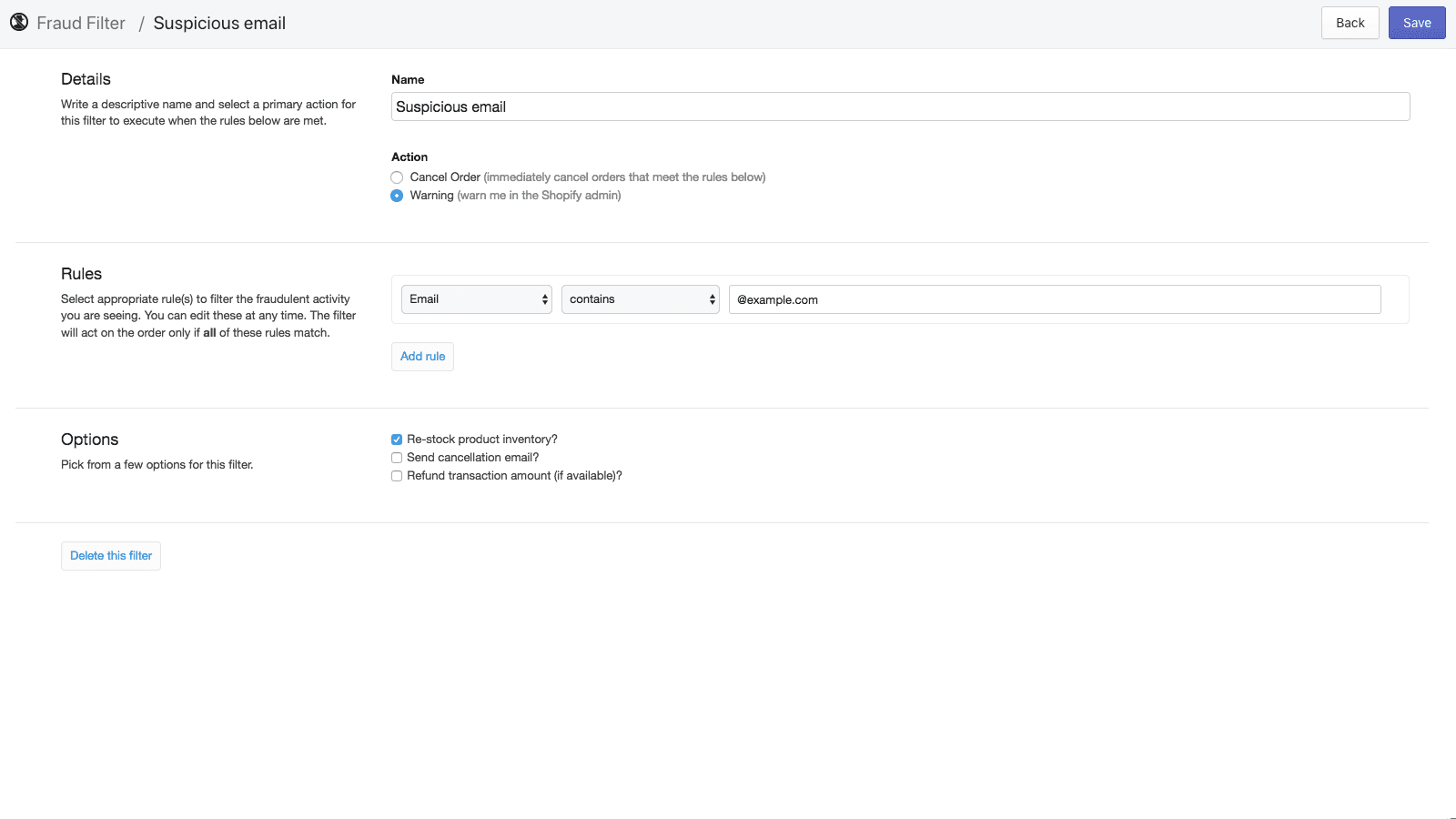Click Delete this filter
This screenshot has width=1456, height=819.
tap(110, 555)
